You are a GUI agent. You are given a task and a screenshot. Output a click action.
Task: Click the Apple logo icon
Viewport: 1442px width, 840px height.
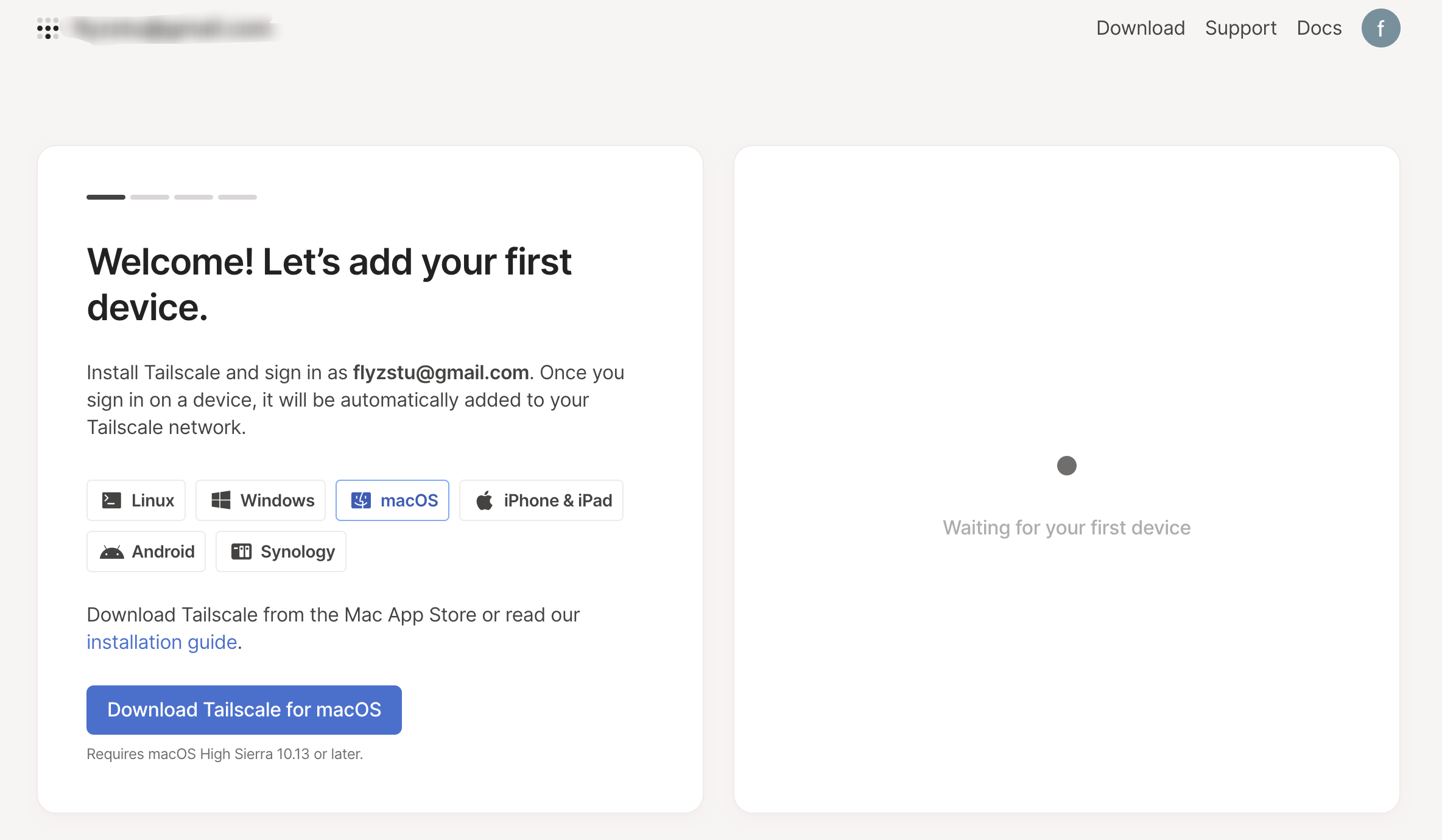485,500
